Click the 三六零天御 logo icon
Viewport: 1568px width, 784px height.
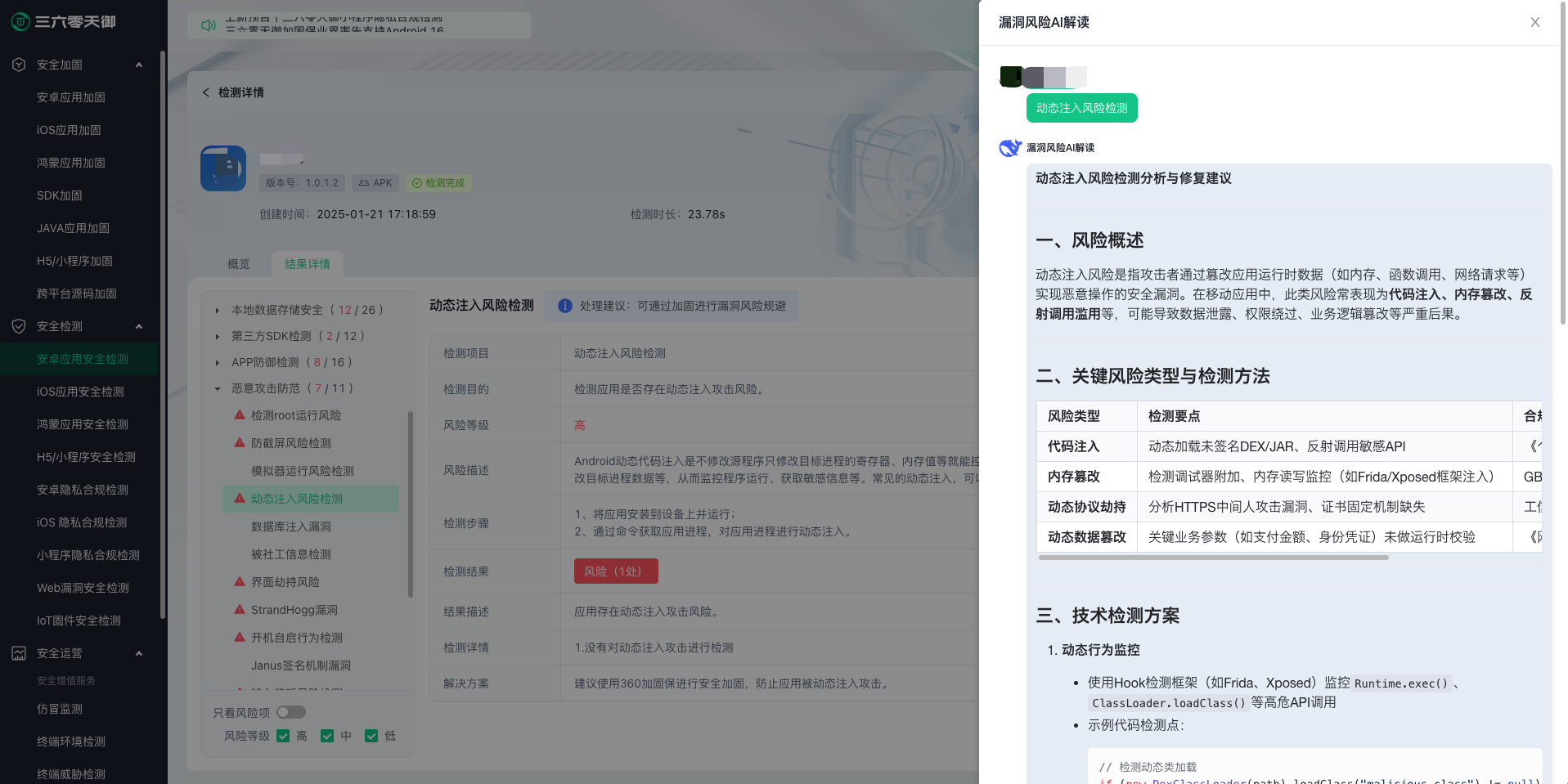click(x=20, y=22)
